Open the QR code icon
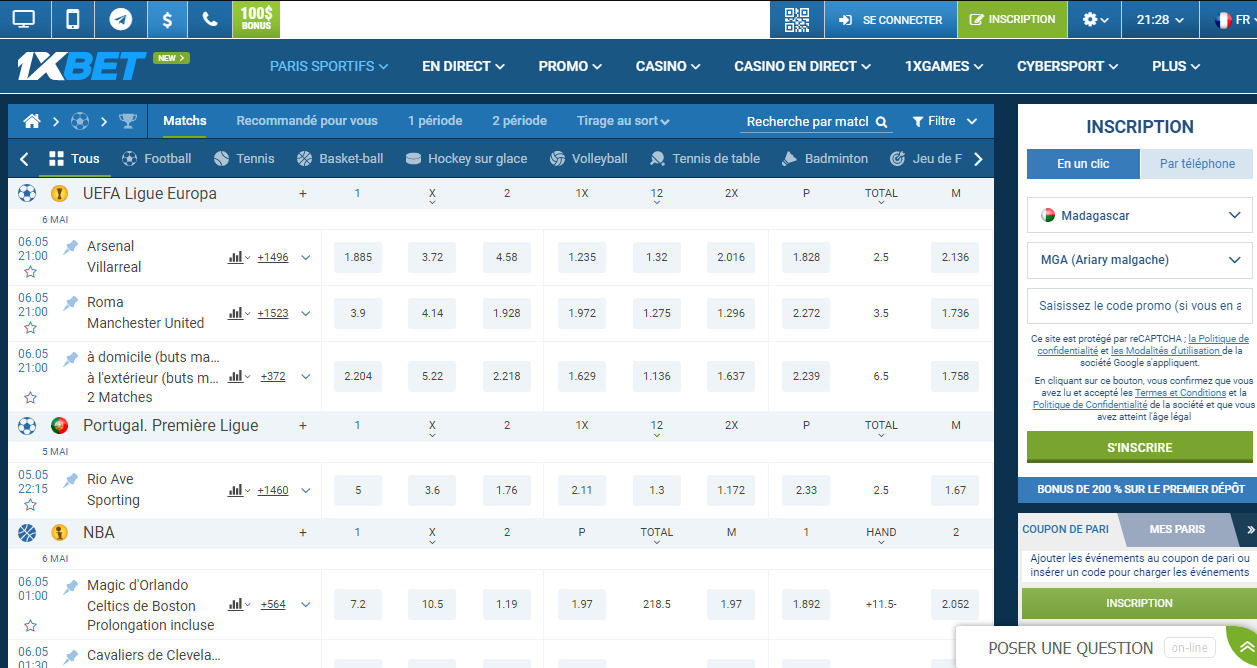Screen dimensions: 1257x668 tap(797, 19)
